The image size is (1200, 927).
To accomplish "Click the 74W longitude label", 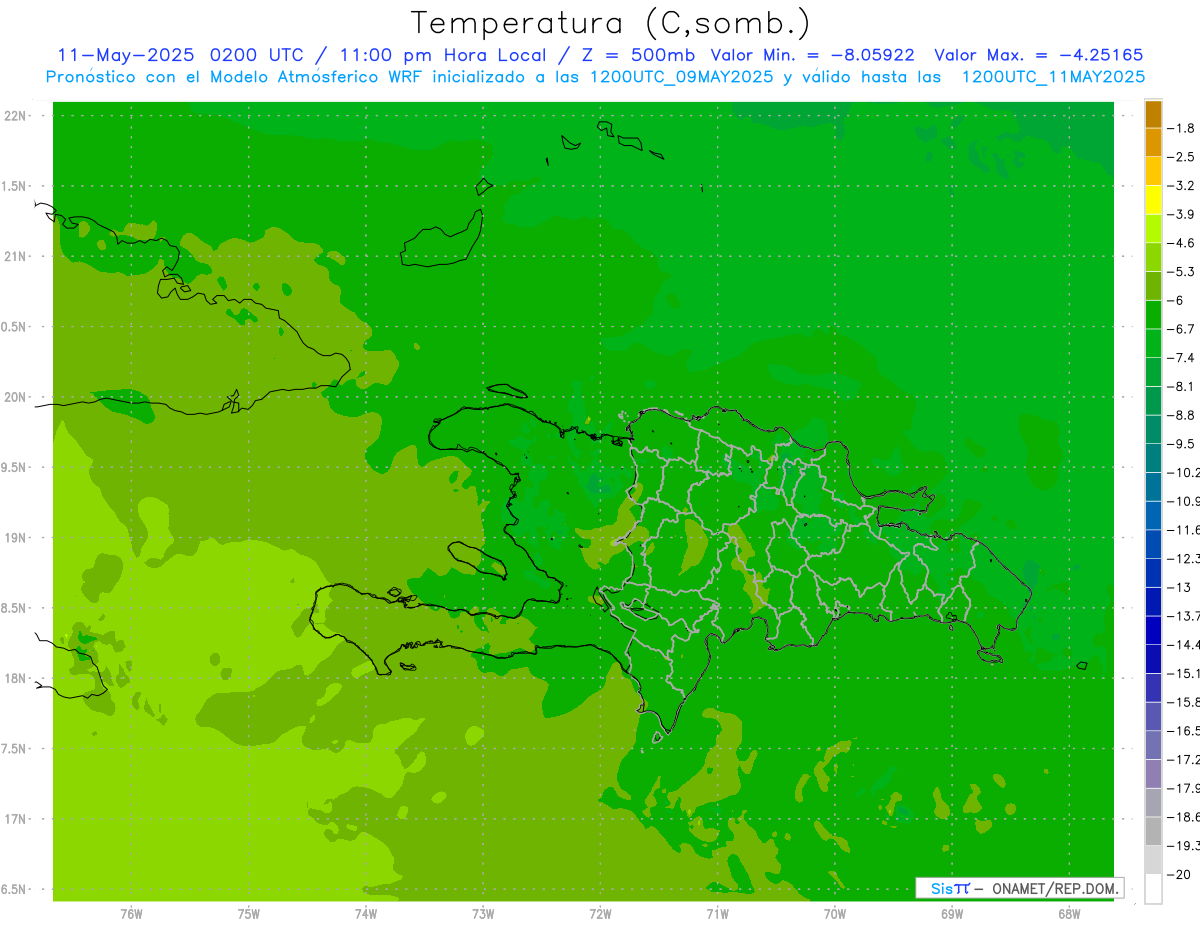I will click(366, 914).
